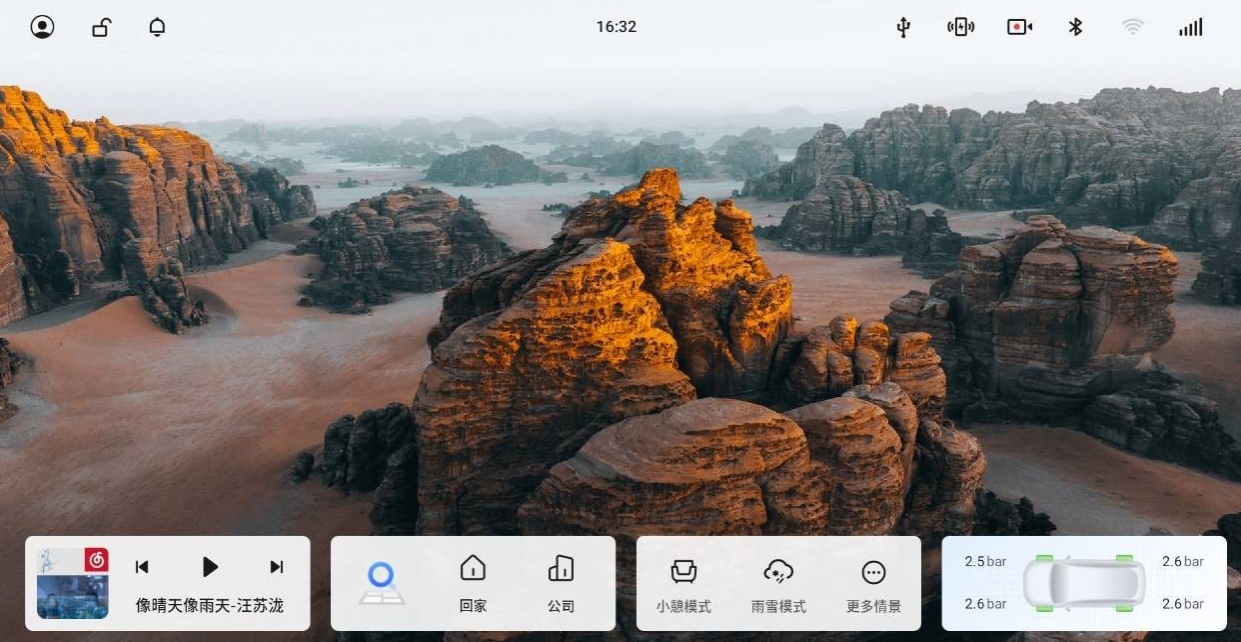Viewport: 1241px width, 642px height.
Task: Tap the phone vibration icon
Action: pos(960,27)
